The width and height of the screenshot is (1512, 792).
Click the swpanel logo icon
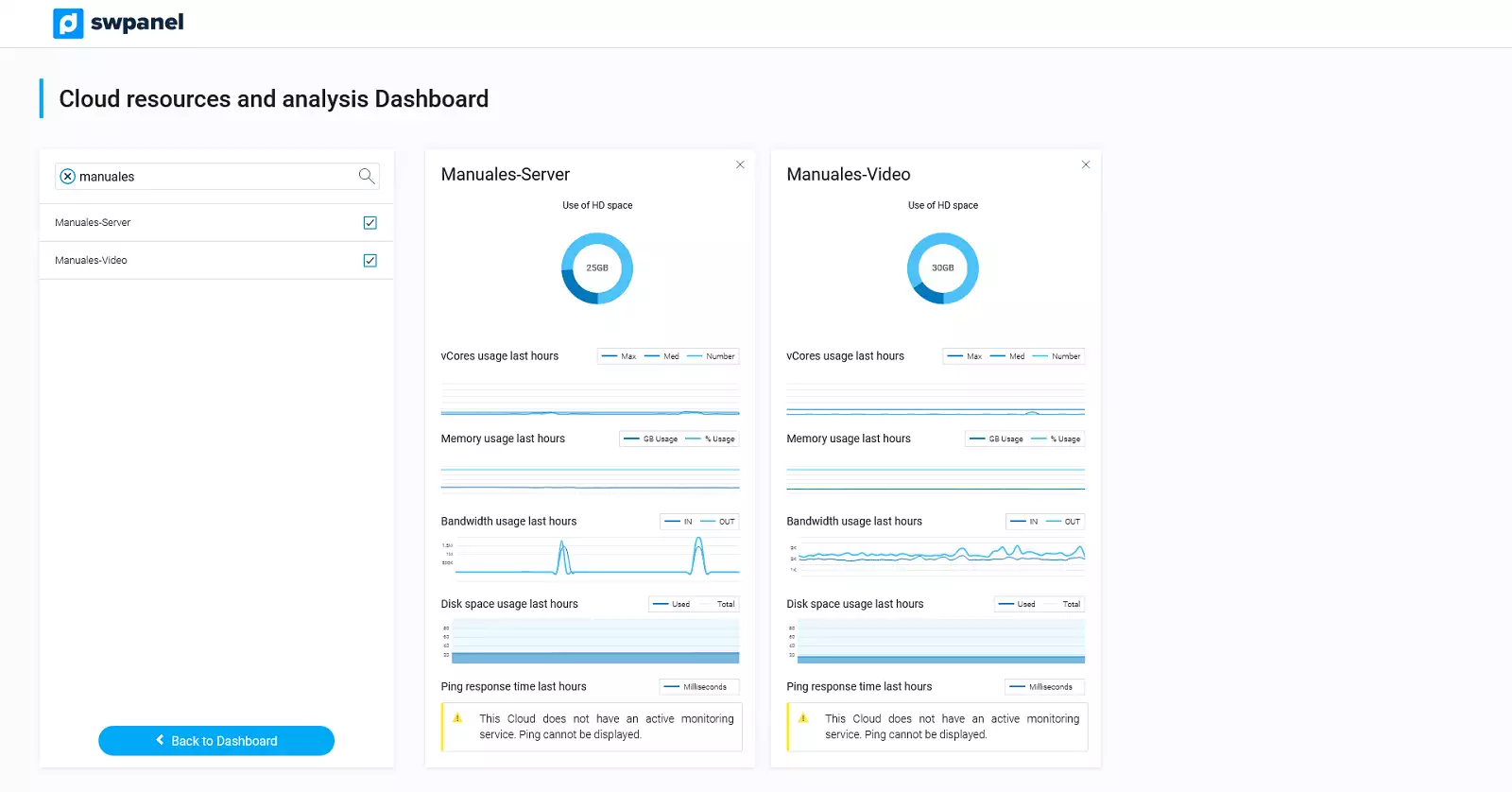tap(68, 24)
